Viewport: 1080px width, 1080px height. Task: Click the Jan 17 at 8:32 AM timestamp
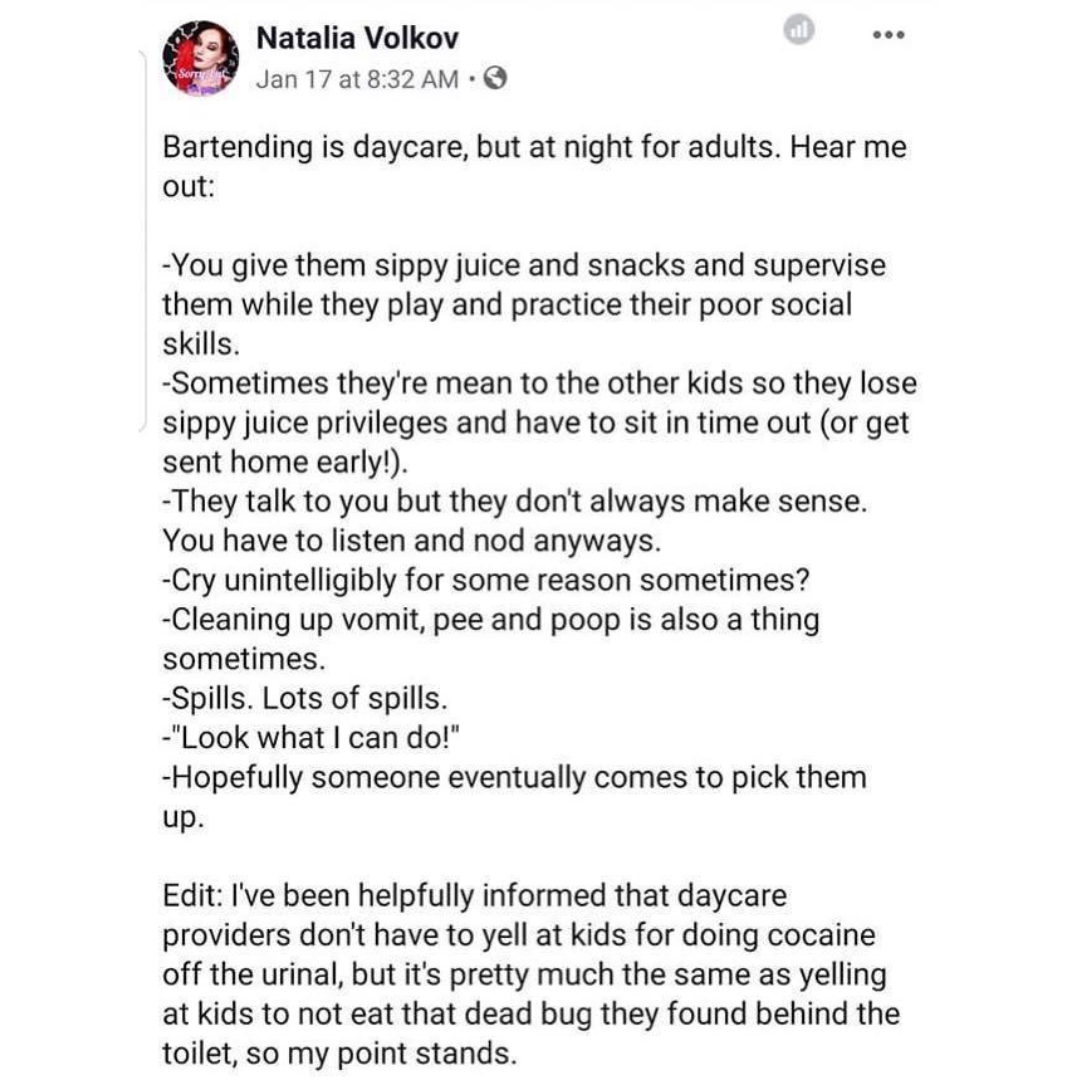point(357,79)
